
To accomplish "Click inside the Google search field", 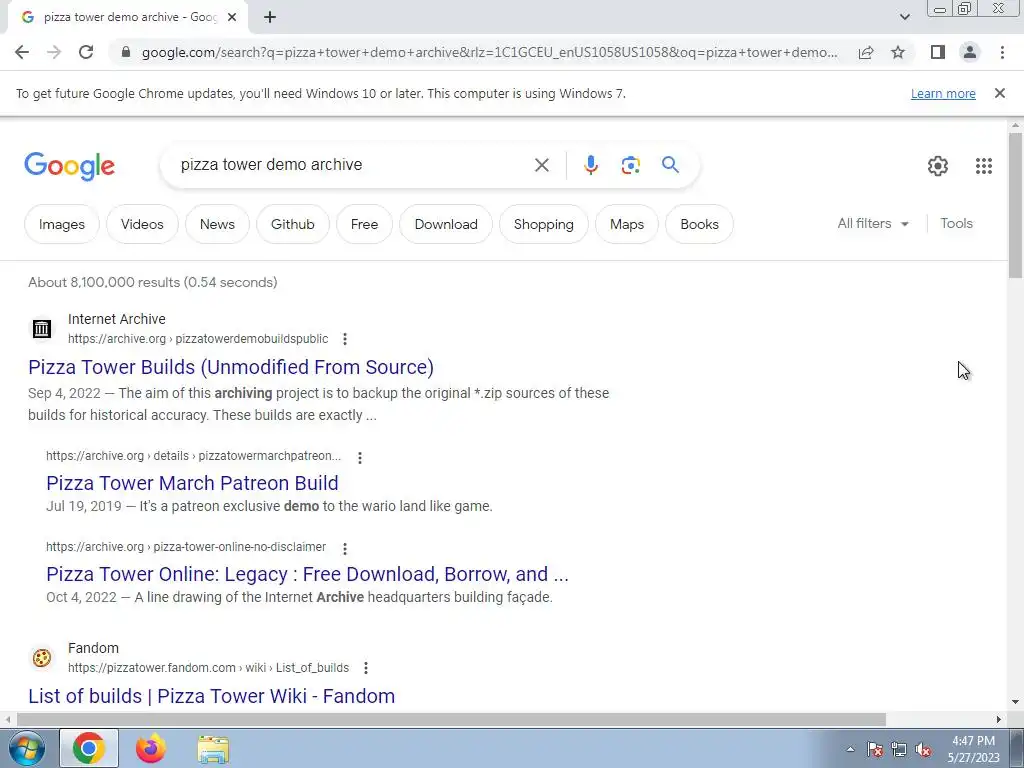I will 353,165.
